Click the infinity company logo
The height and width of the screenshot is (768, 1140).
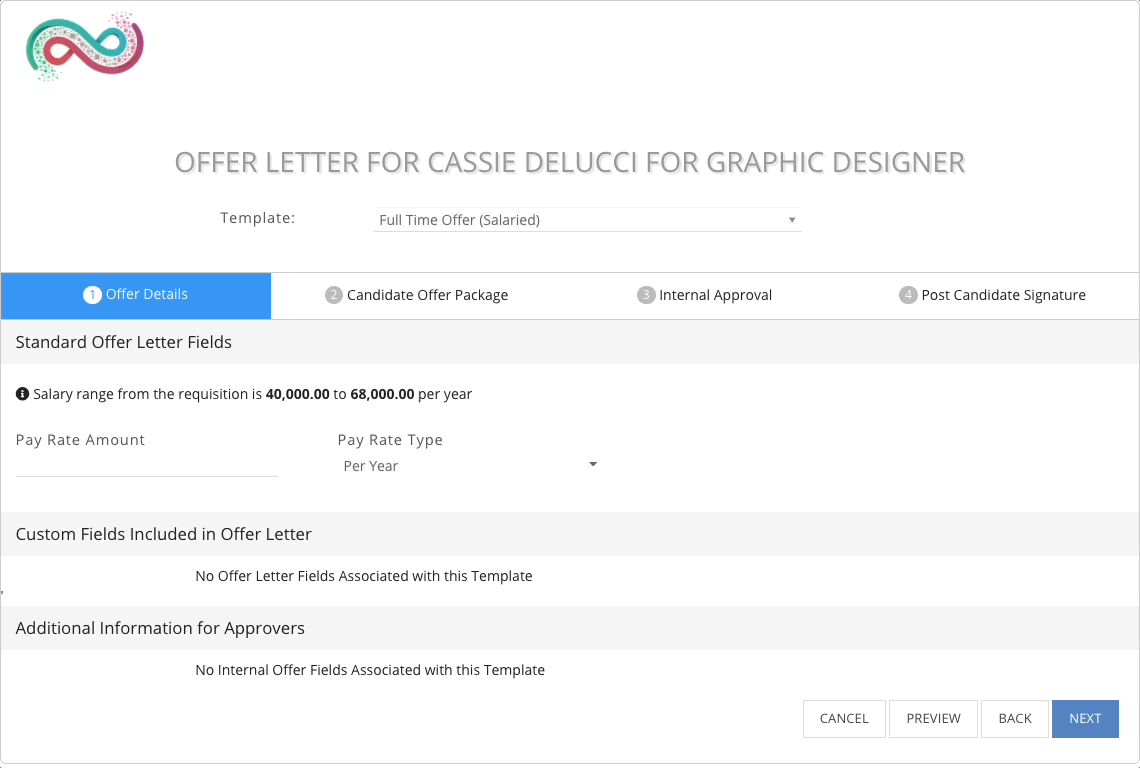(85, 46)
